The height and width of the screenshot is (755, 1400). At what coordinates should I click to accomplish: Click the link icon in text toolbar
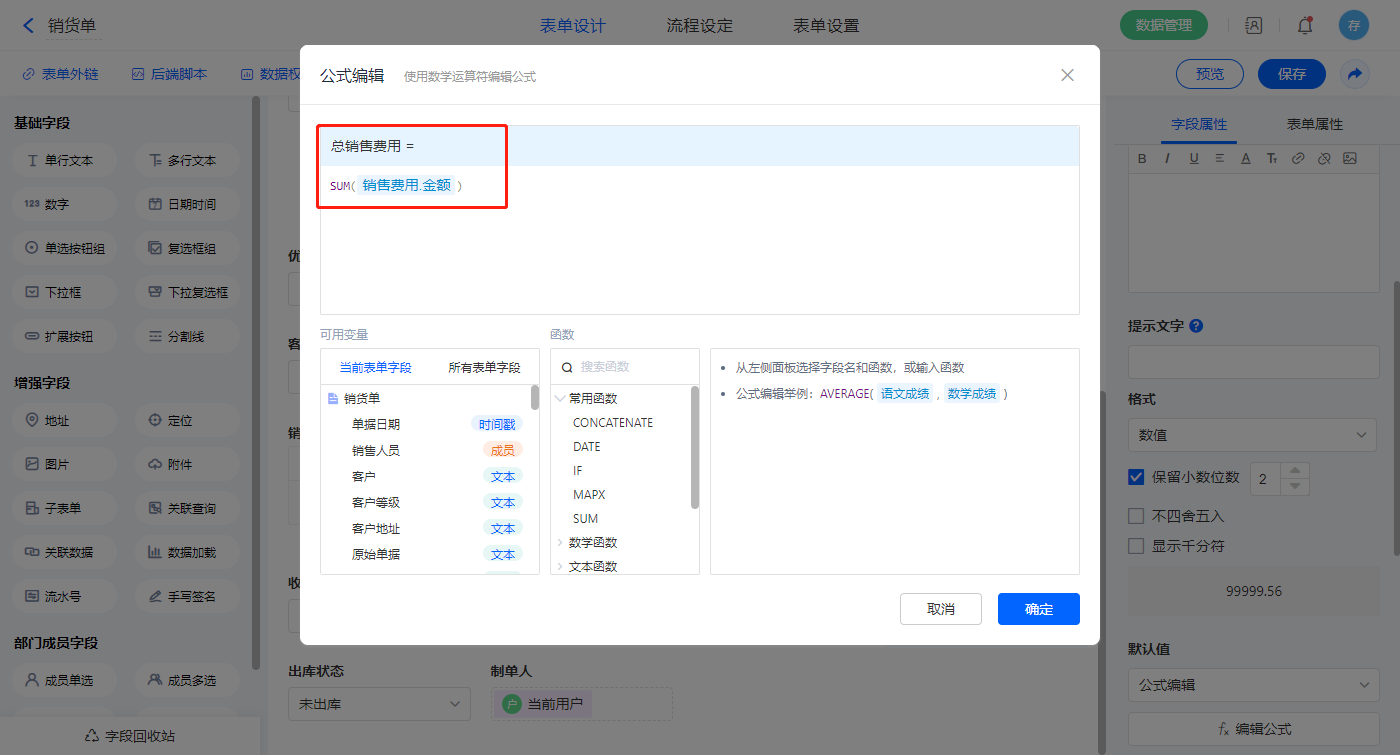(x=1297, y=158)
